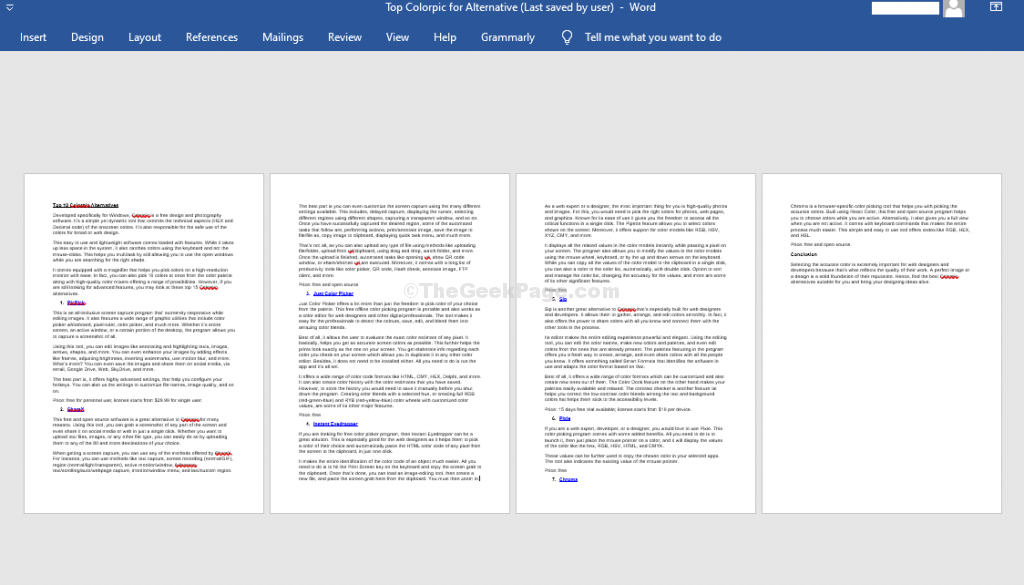1024x585 pixels.
Task: Click the user account avatar icon
Action: coord(953,8)
